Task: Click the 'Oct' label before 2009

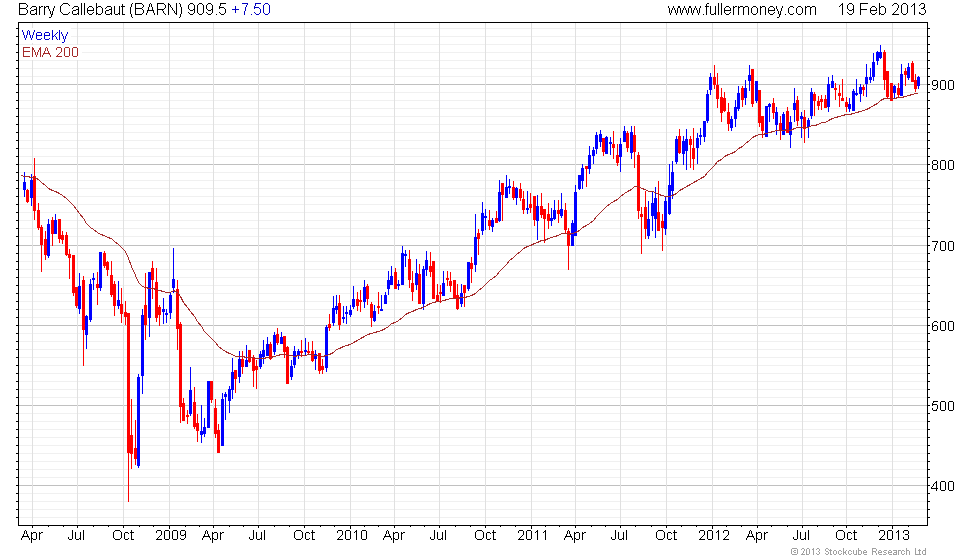Action: pyautogui.click(x=123, y=536)
